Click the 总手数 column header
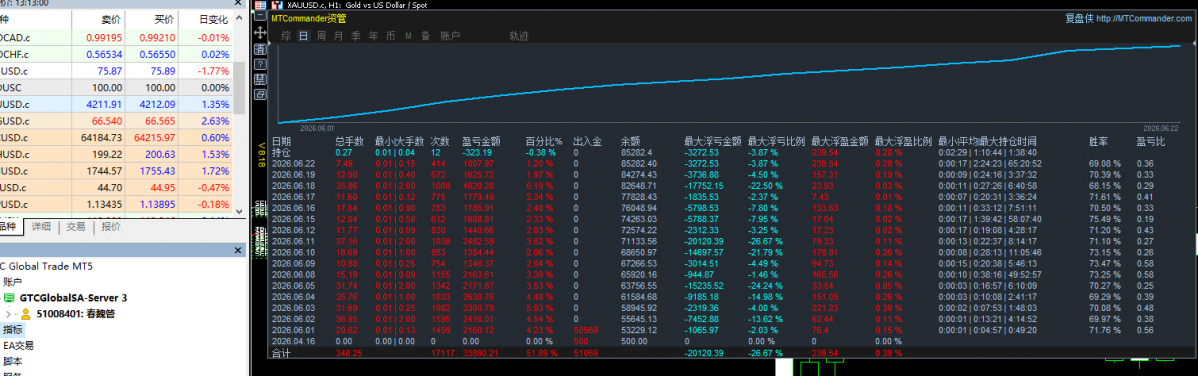 click(349, 141)
